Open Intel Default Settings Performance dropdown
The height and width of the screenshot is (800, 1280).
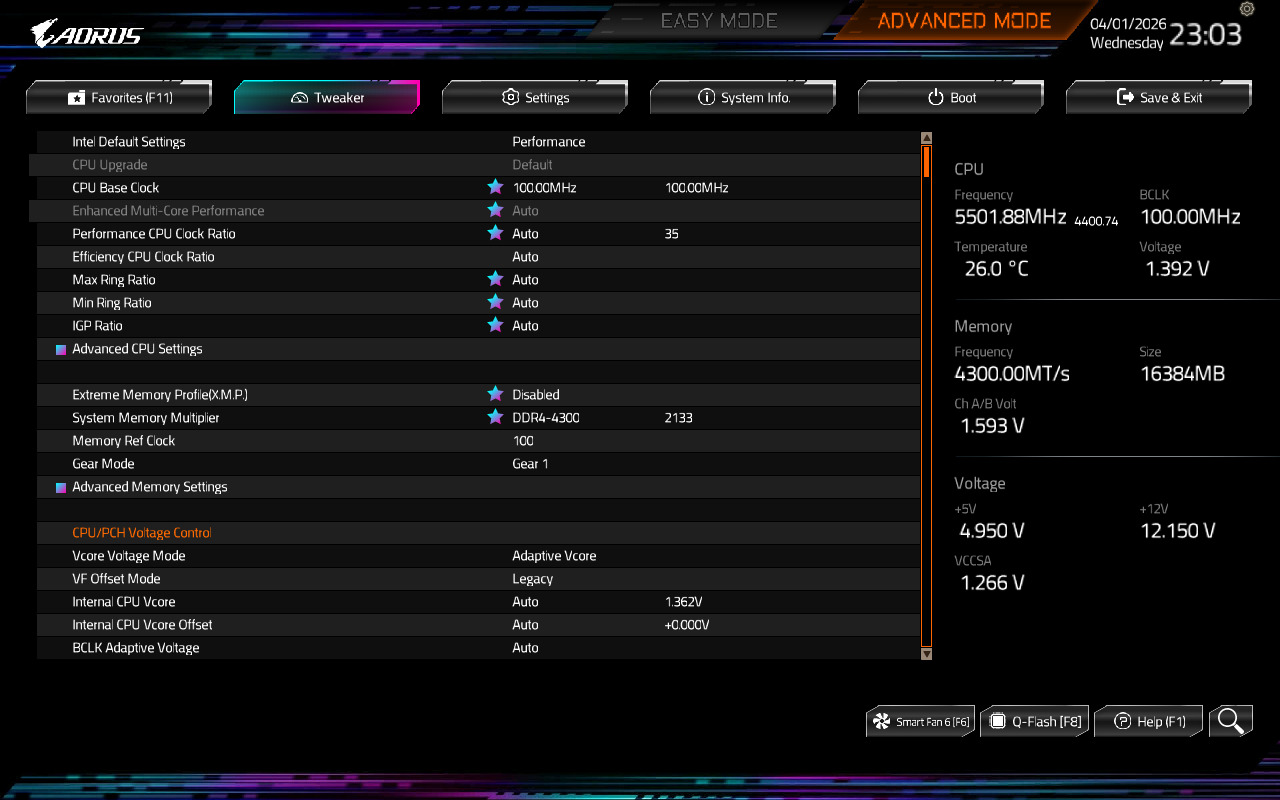(549, 142)
